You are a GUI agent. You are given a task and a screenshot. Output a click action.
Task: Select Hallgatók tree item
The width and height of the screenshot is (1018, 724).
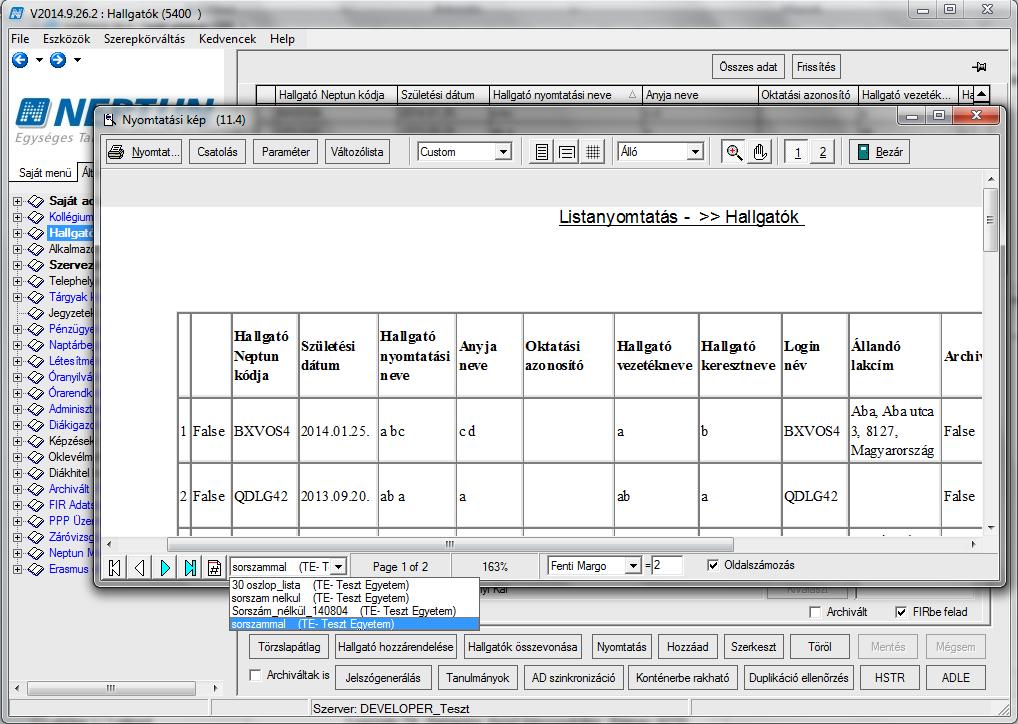71,233
